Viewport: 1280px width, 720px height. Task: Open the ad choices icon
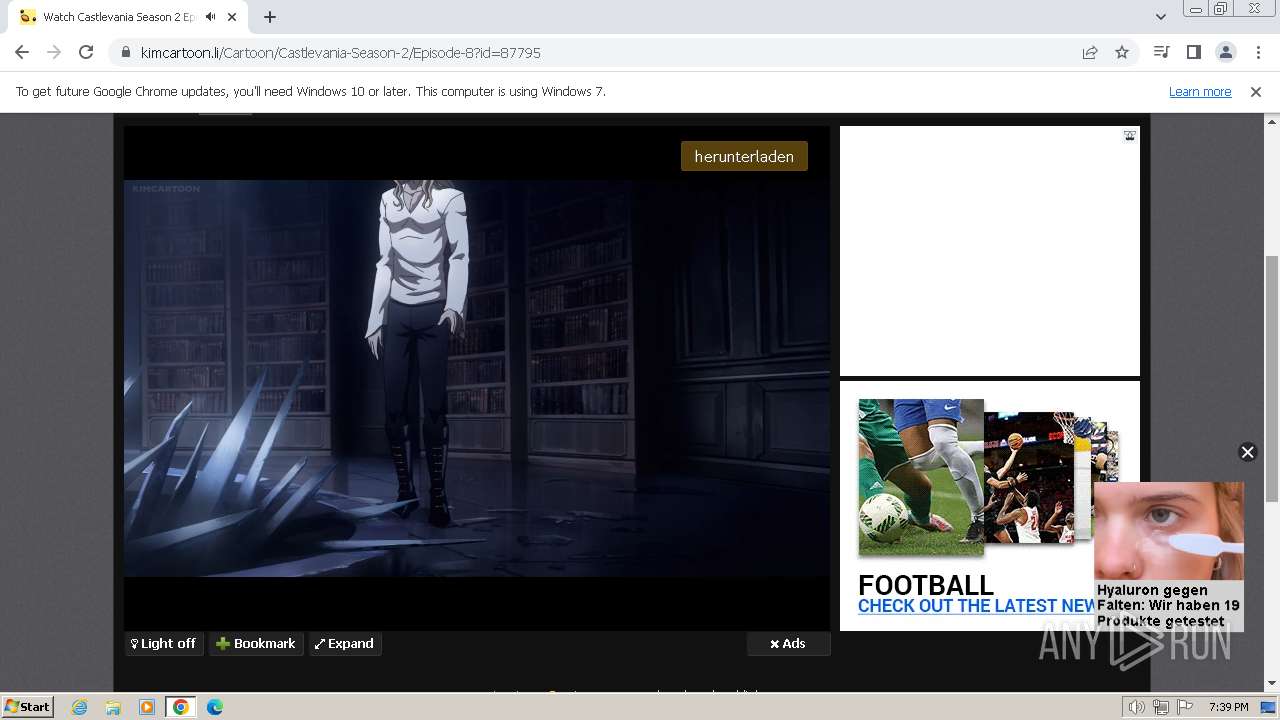(x=1129, y=136)
